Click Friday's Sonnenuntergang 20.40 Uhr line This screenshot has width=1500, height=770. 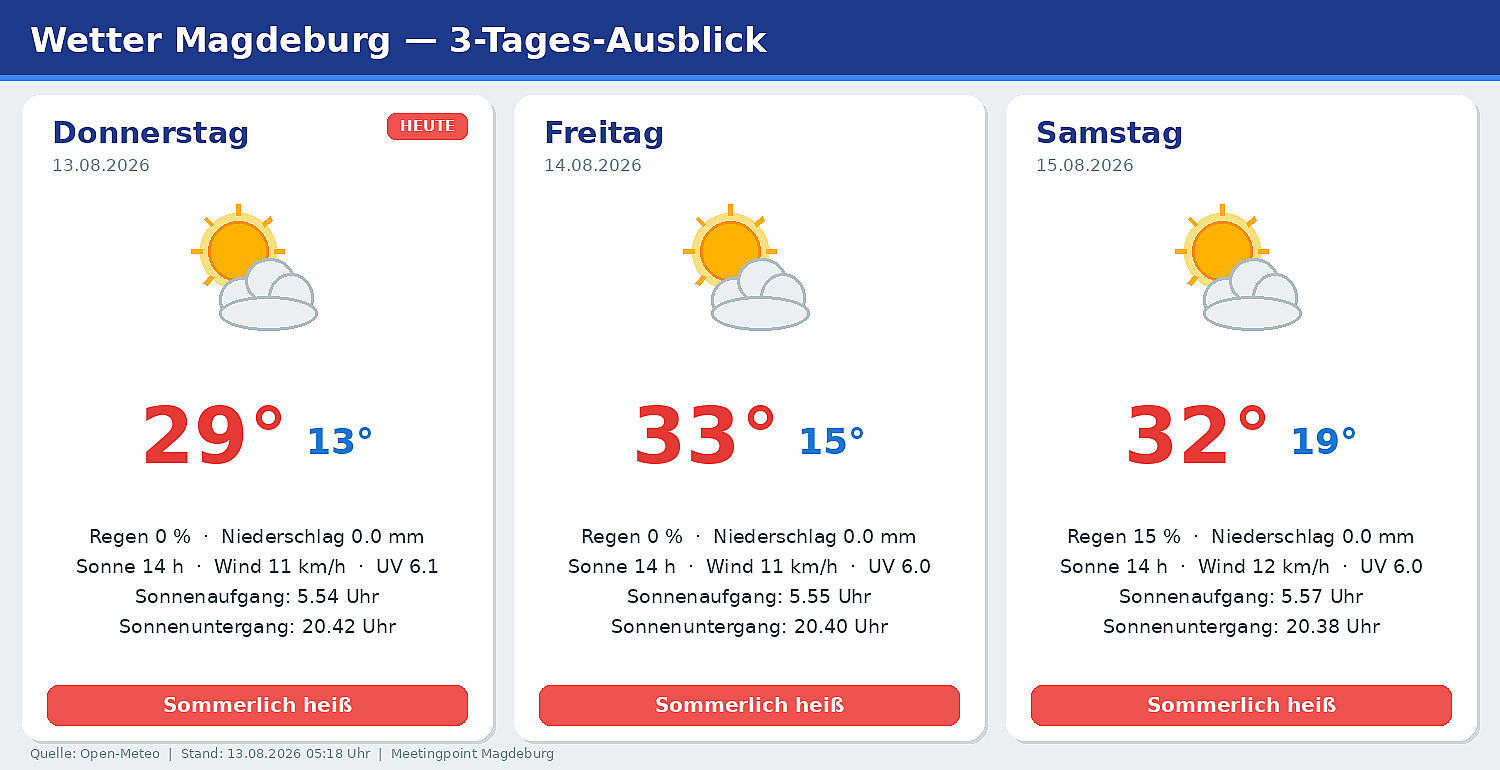point(749,627)
